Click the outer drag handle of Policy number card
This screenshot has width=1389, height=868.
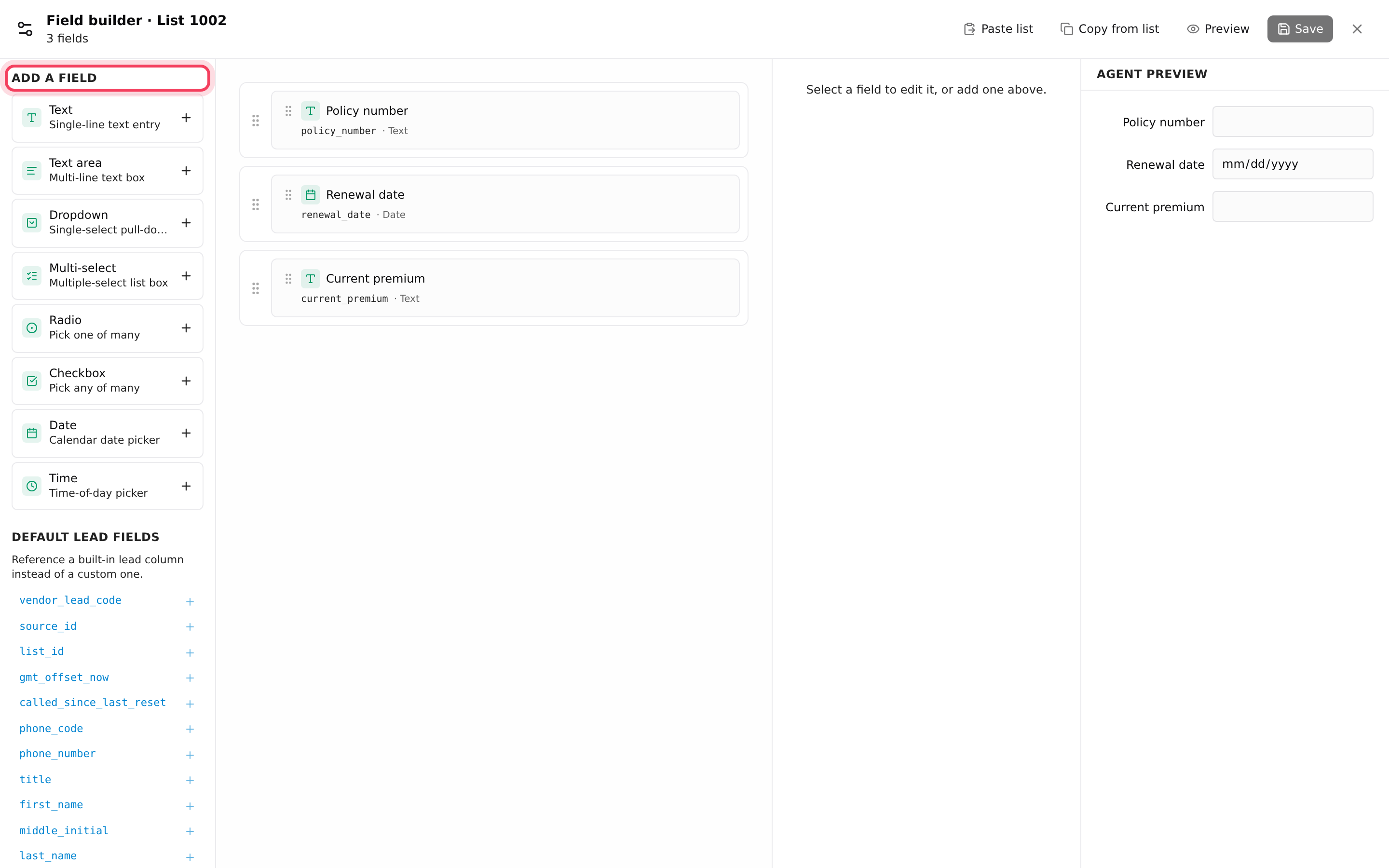[256, 121]
